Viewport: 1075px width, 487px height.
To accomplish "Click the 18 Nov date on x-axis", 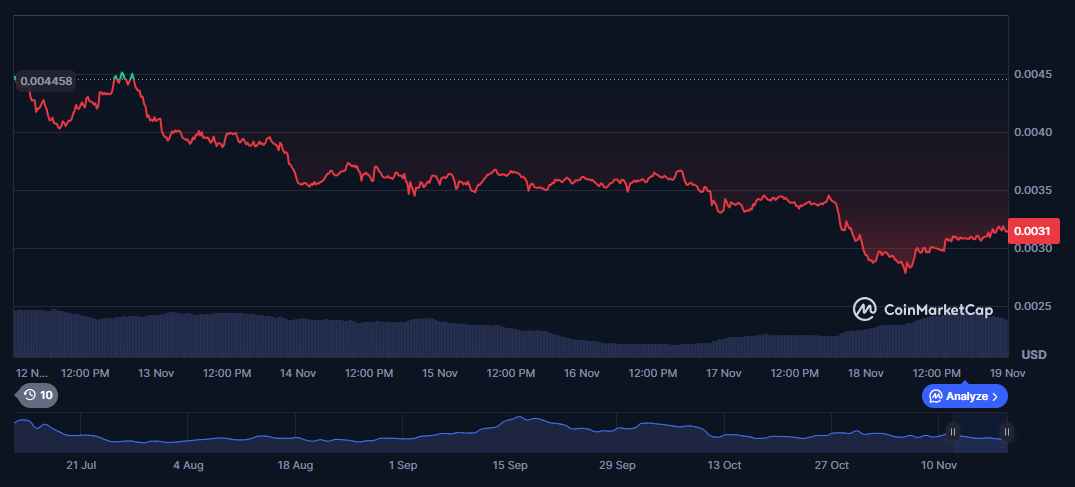I will (865, 373).
